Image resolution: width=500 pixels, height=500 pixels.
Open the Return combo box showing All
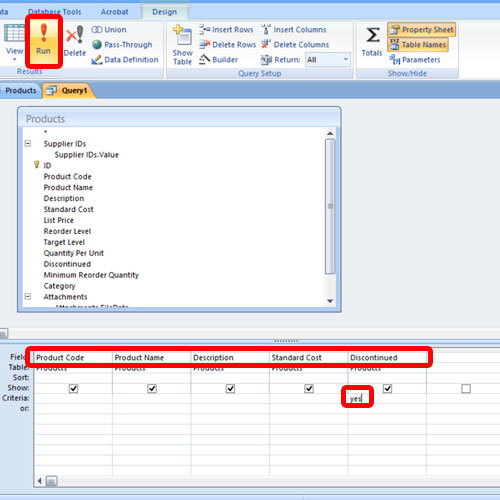328,60
